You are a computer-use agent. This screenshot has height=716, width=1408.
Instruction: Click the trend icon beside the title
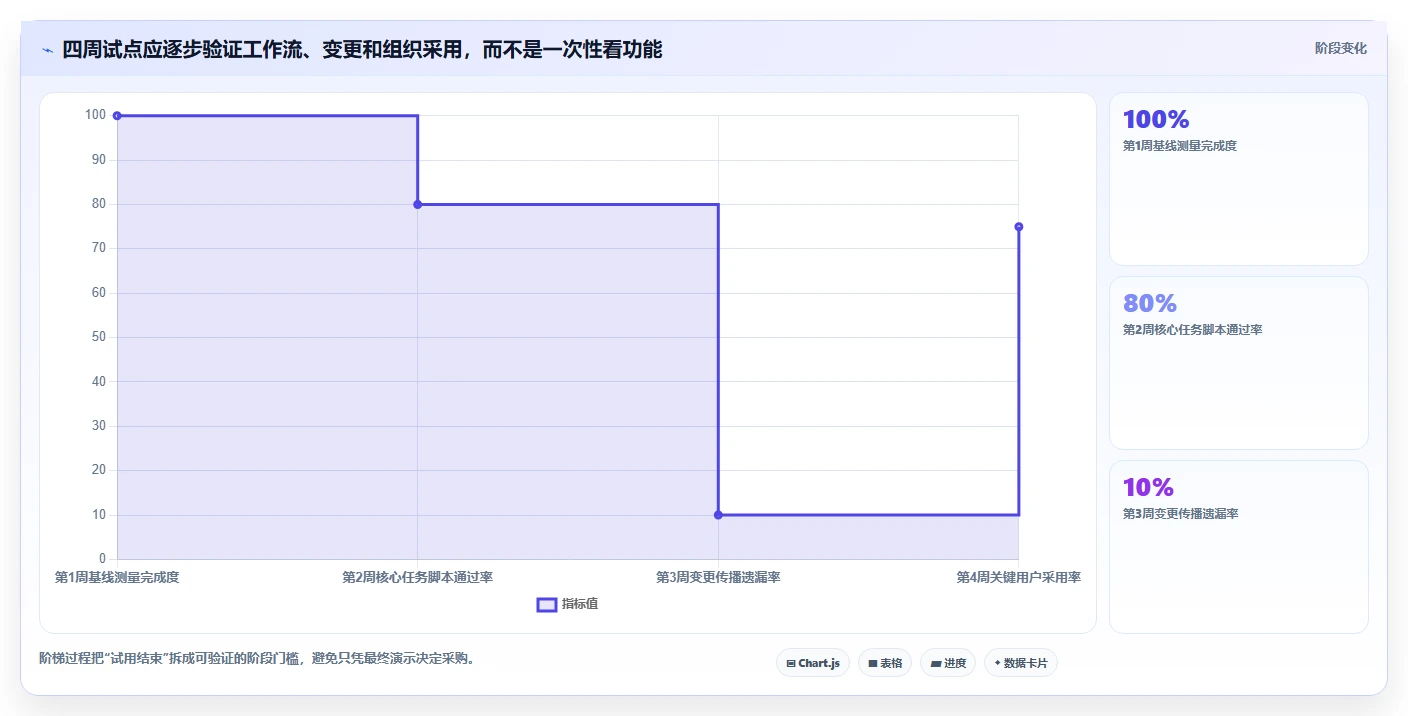[x=47, y=50]
